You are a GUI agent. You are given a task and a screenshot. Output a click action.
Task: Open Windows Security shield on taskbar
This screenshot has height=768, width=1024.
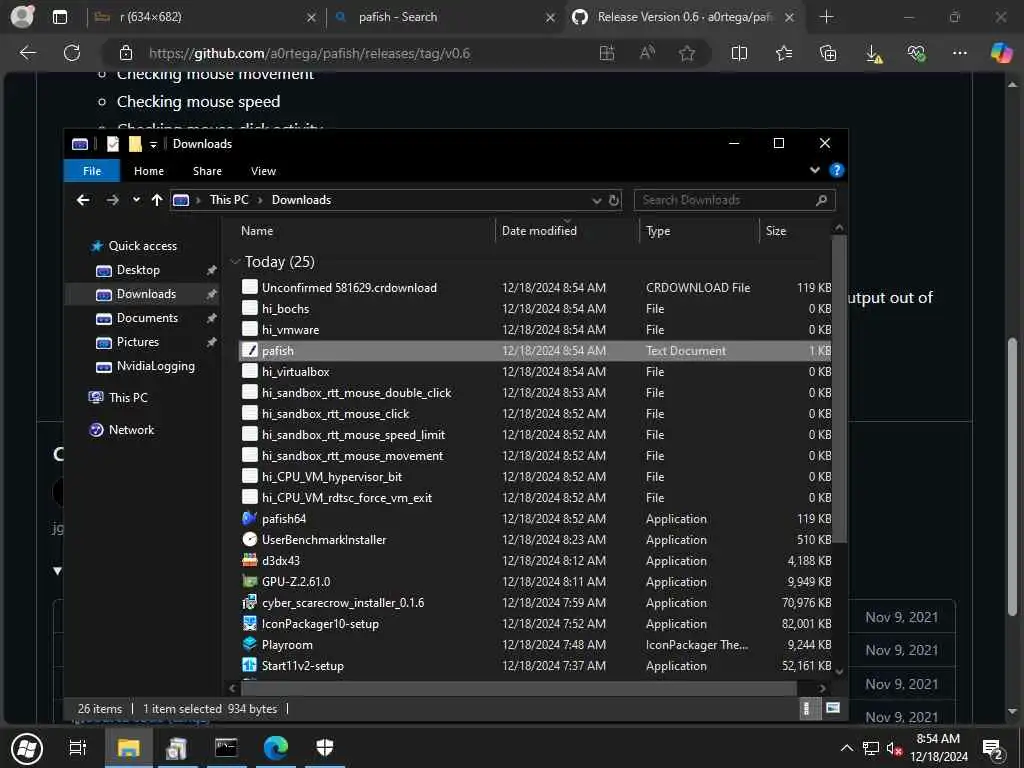pos(325,748)
